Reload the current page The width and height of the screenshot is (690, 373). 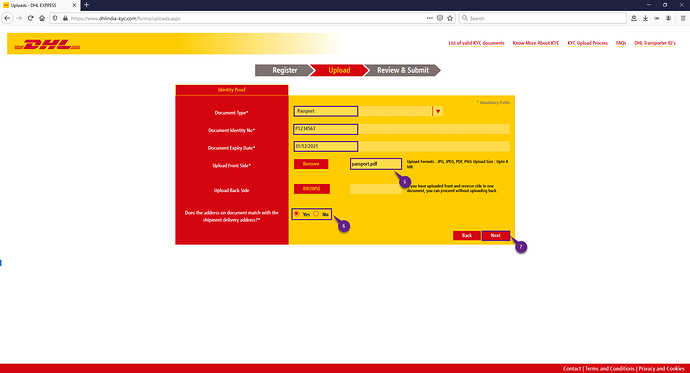click(30, 18)
